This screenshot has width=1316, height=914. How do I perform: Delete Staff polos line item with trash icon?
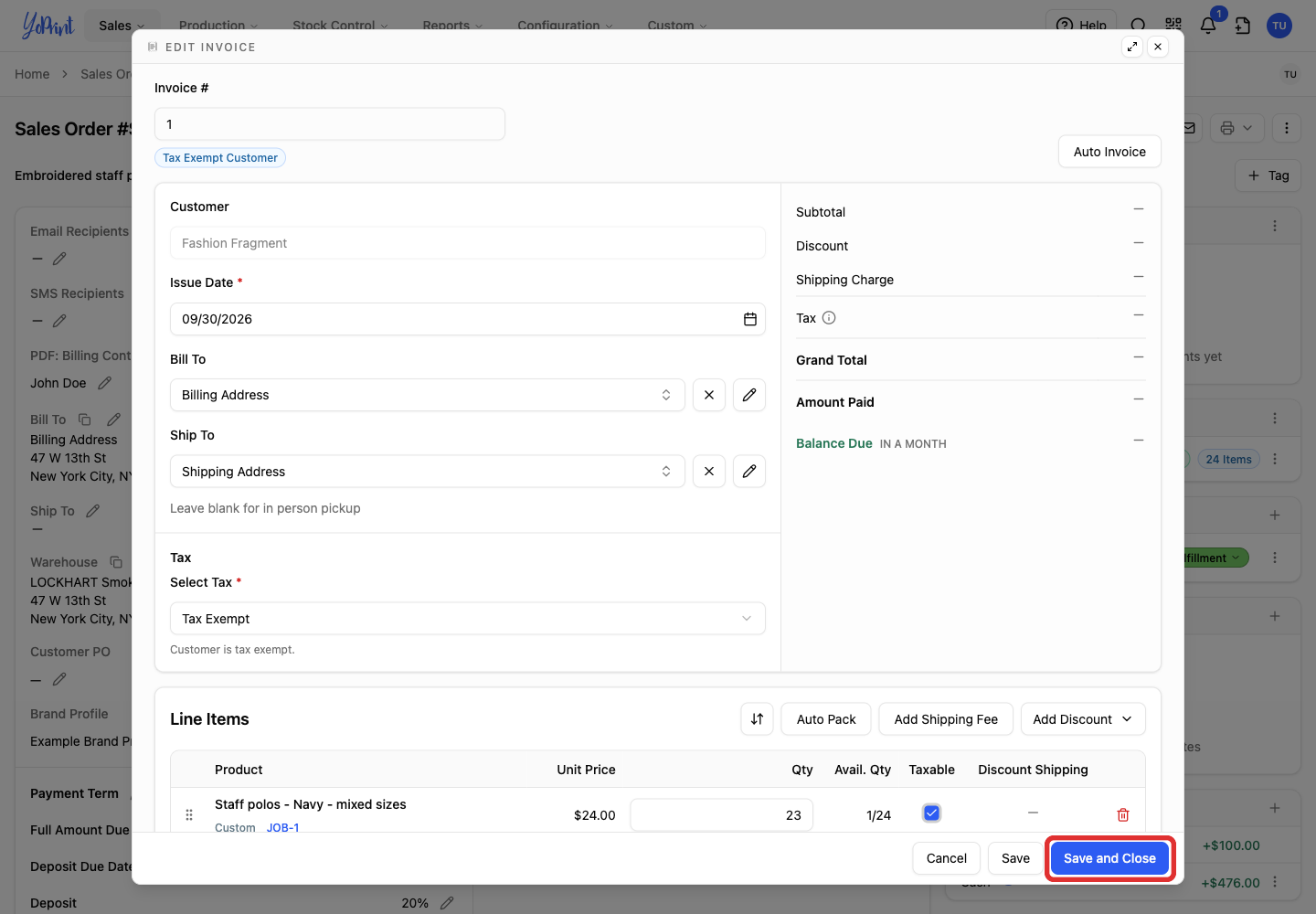pos(1123,814)
